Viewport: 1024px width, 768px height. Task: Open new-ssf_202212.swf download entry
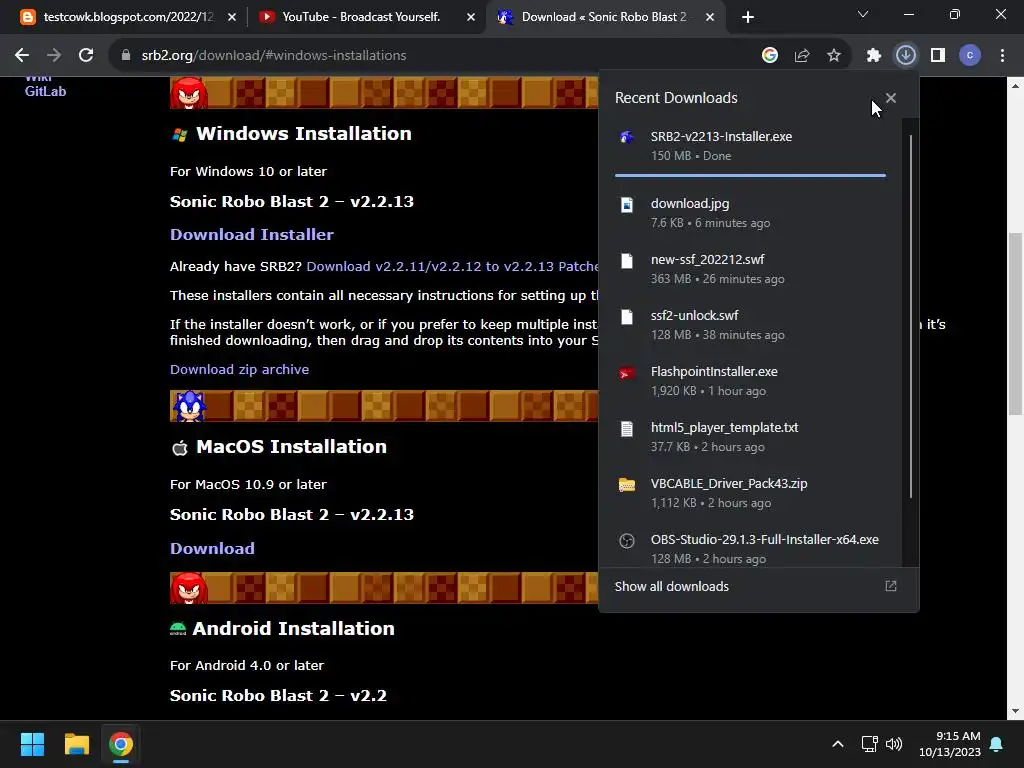pyautogui.click(x=750, y=269)
